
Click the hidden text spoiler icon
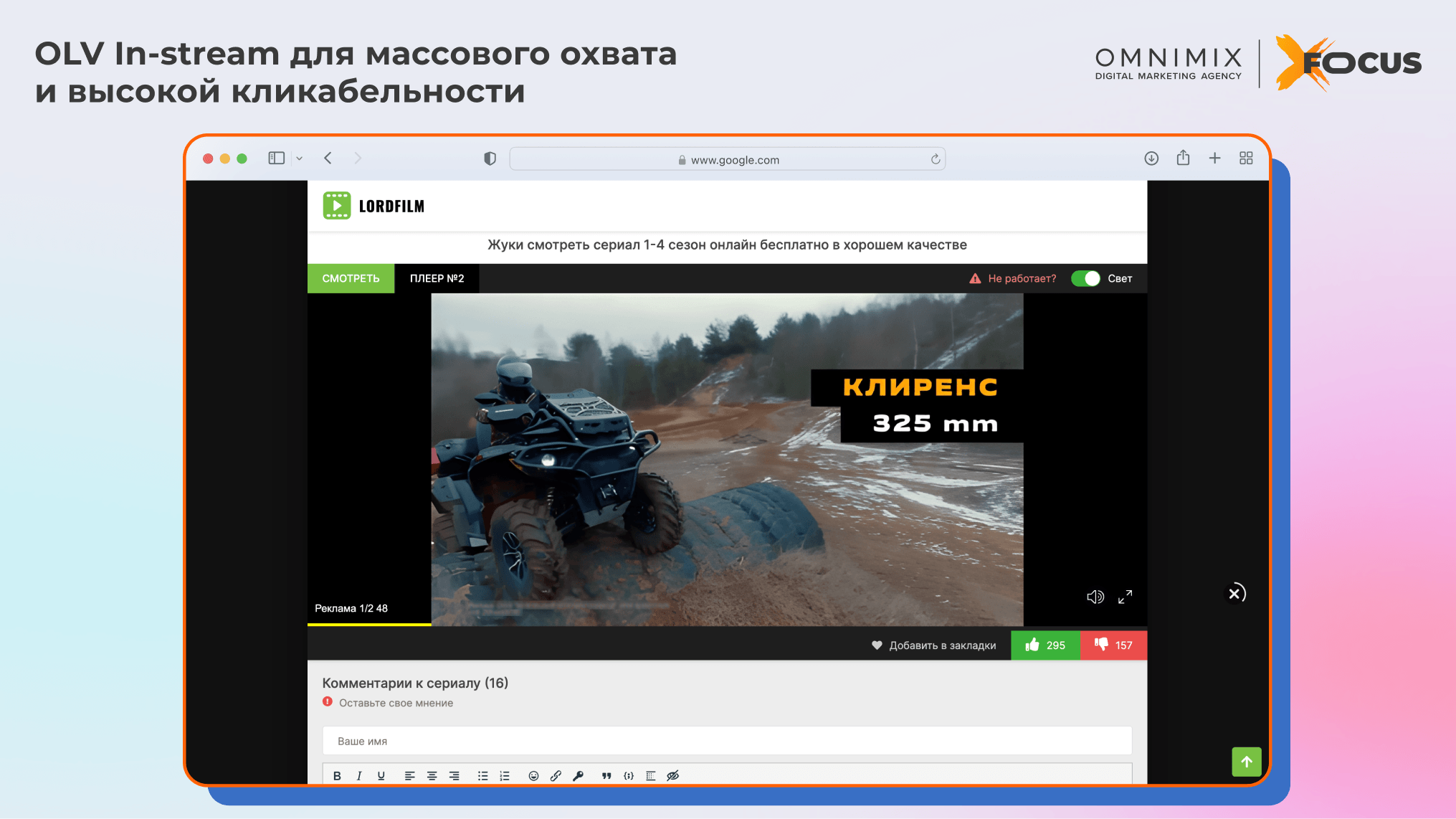click(x=672, y=776)
